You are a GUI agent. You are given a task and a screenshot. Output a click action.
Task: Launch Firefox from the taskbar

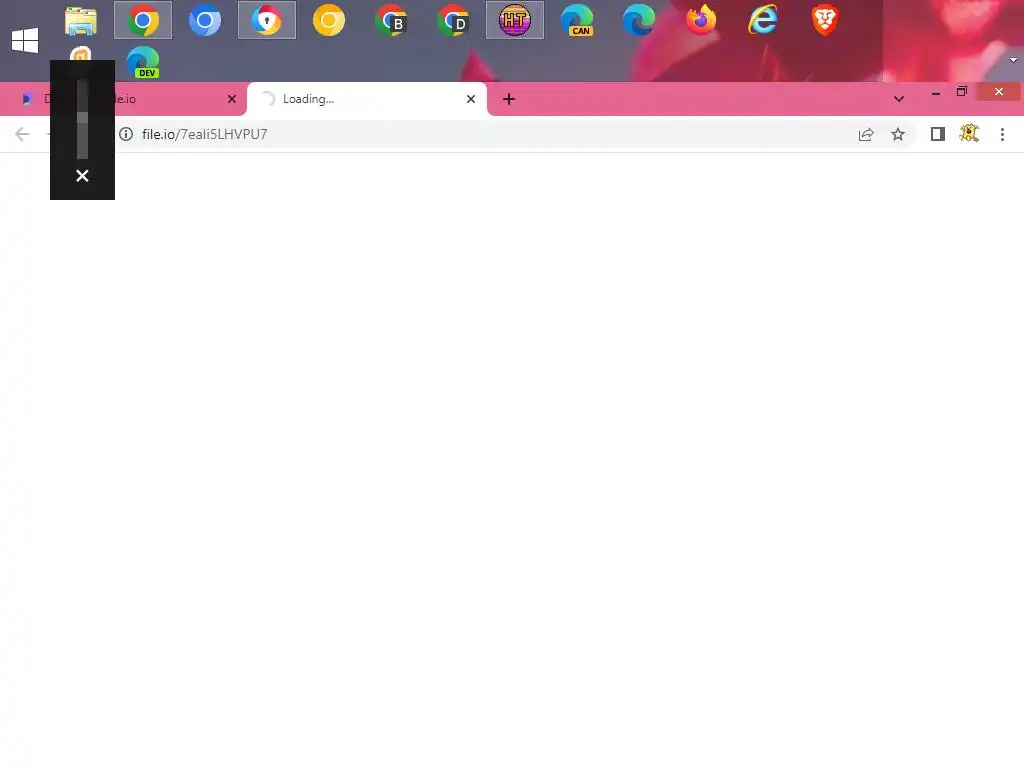(x=701, y=20)
